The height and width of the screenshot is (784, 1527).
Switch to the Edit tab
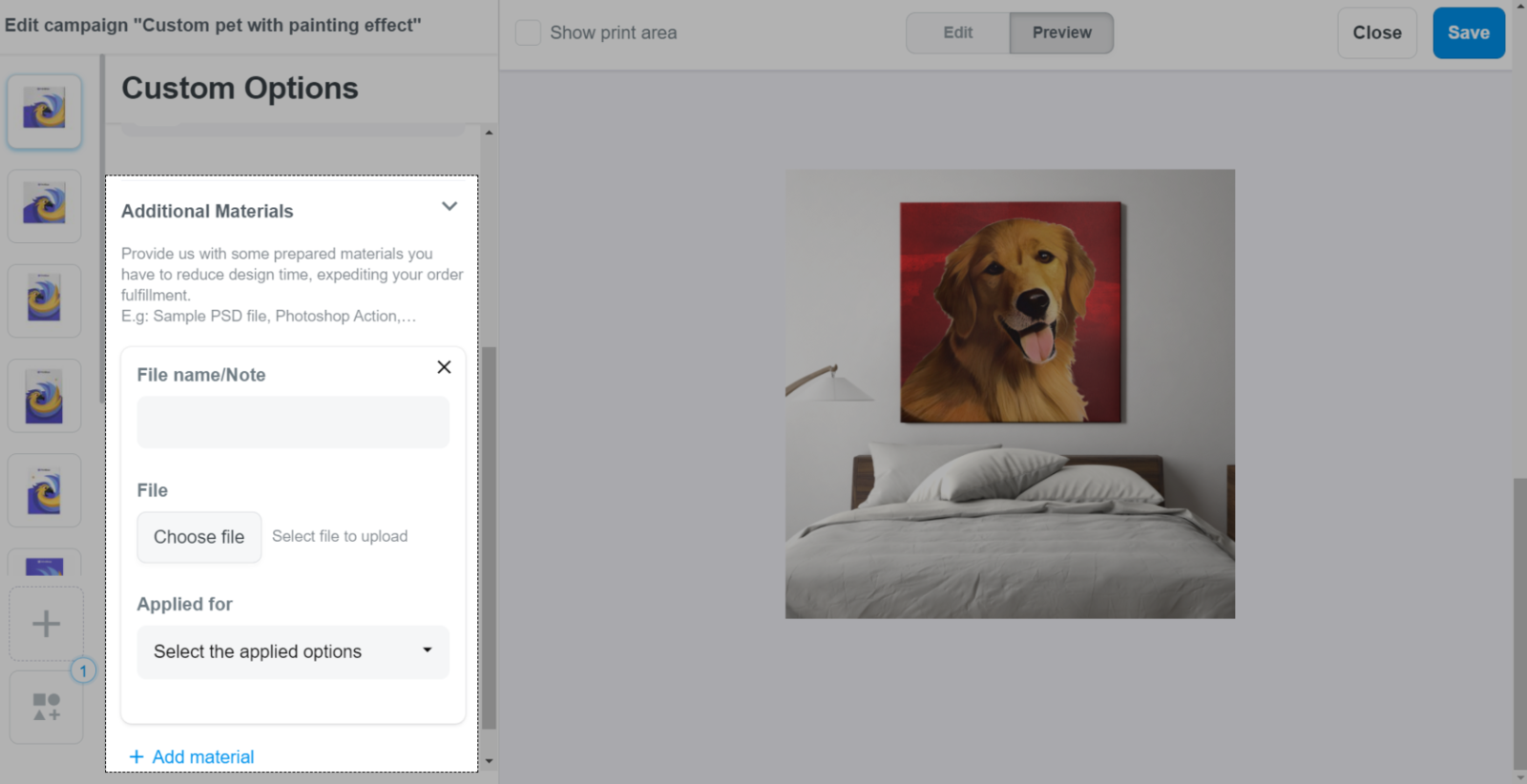(x=957, y=32)
